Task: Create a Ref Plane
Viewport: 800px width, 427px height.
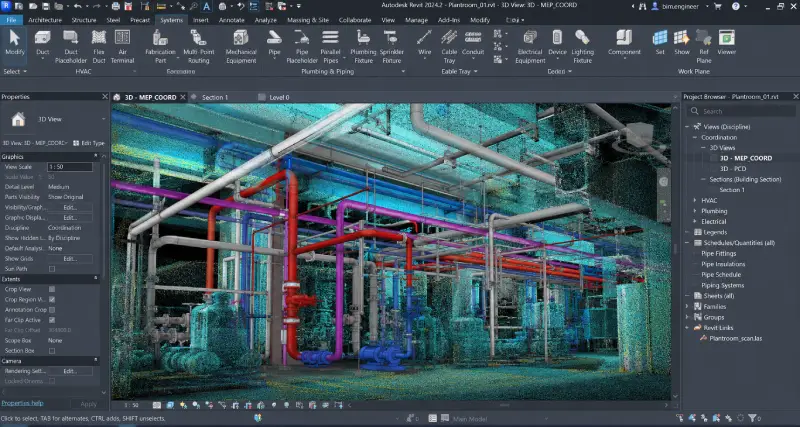Action: click(x=704, y=46)
